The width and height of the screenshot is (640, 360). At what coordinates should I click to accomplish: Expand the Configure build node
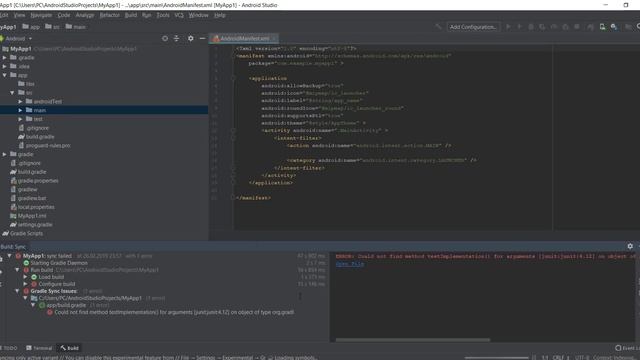coord(25,284)
